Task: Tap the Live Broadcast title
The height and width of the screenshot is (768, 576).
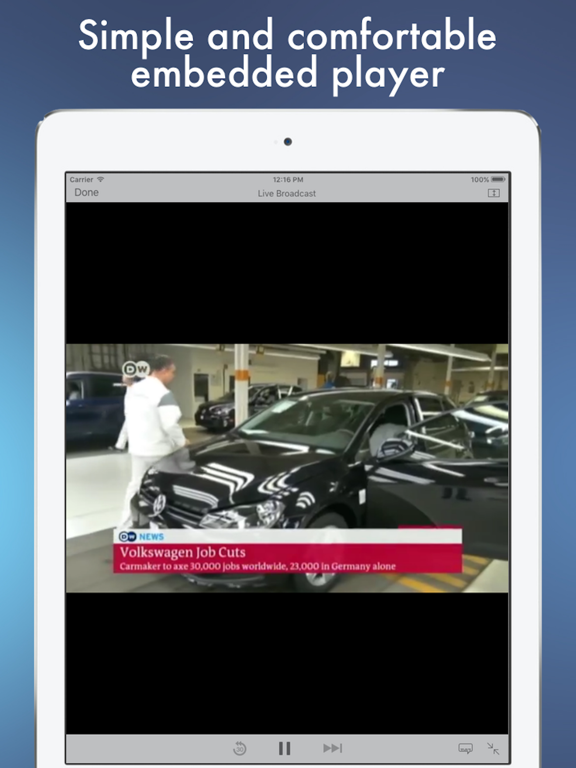Action: [x=287, y=193]
